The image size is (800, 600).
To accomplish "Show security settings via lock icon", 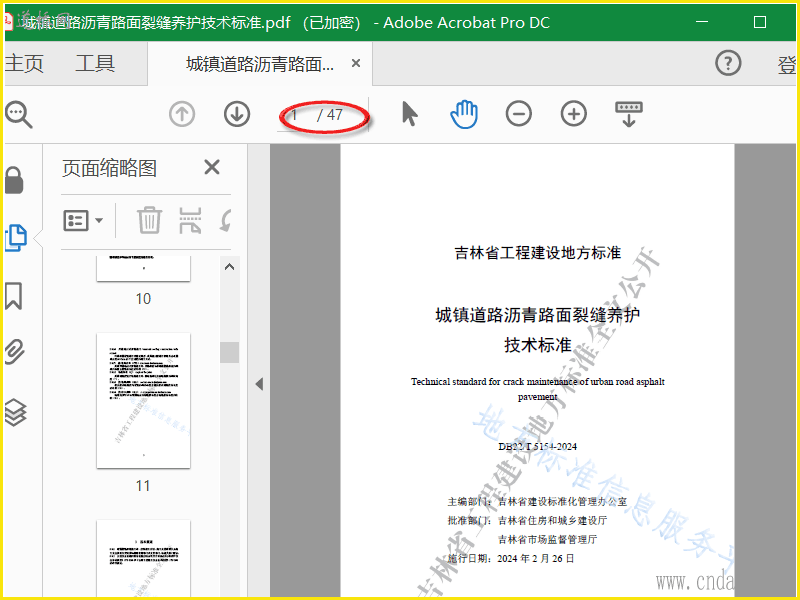I will (x=14, y=180).
